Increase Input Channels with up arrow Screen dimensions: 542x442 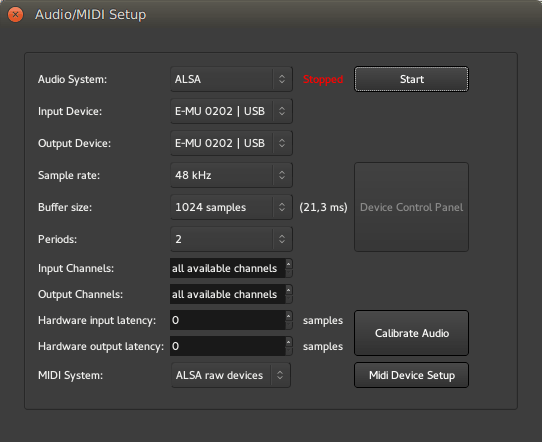point(289,264)
